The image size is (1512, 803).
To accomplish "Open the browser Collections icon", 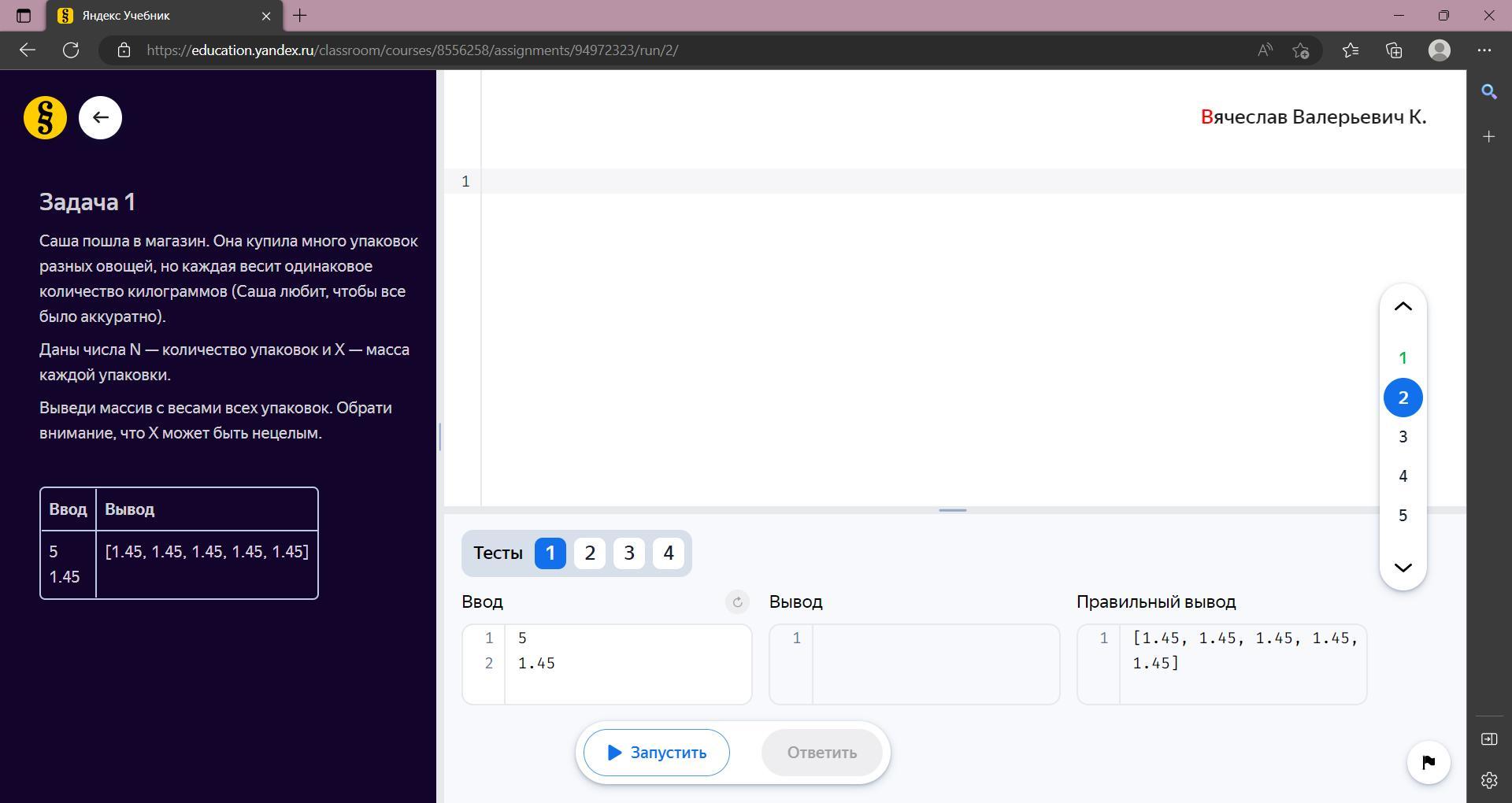I will click(1394, 50).
